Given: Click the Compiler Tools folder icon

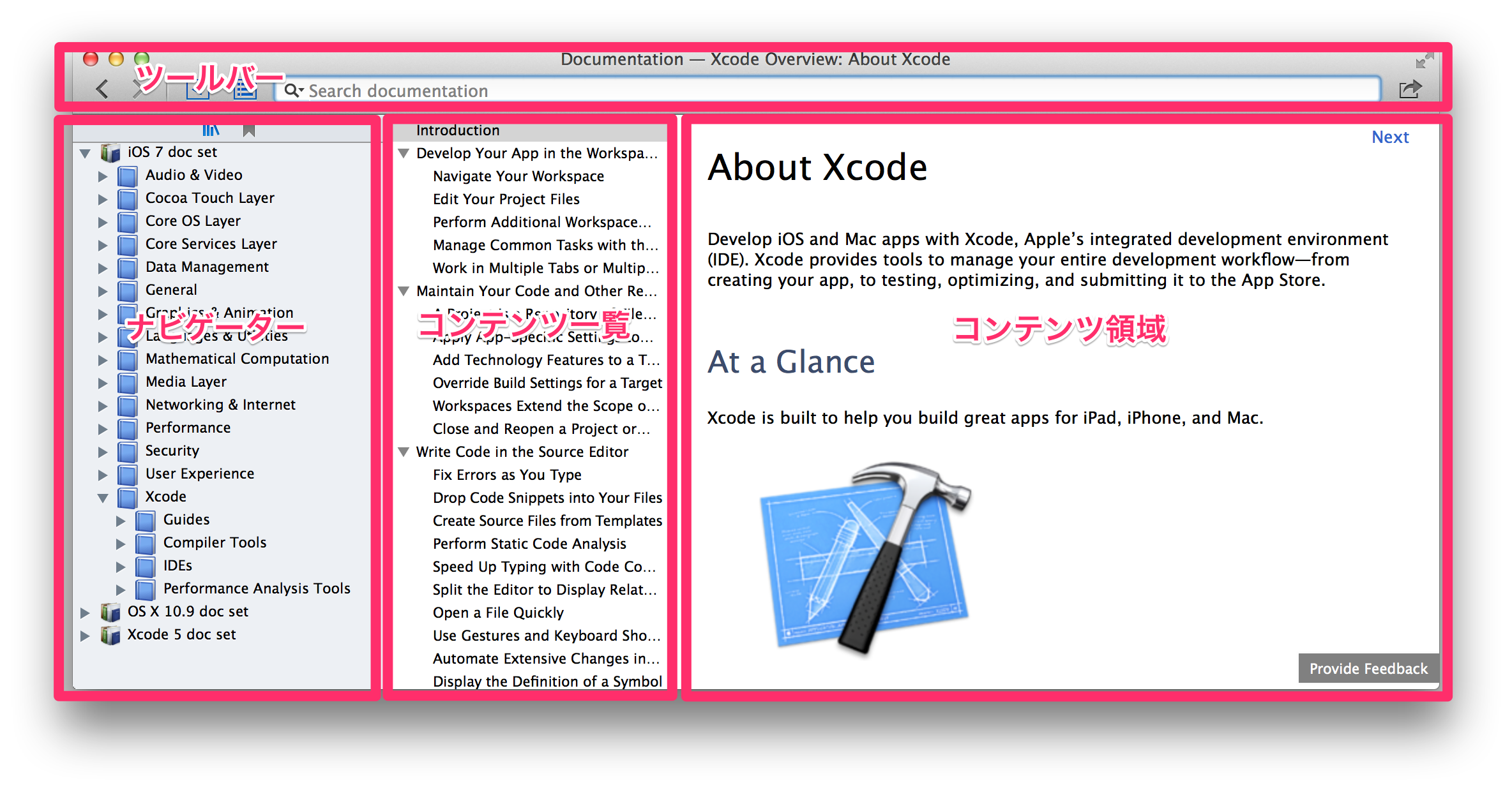Looking at the screenshot, I should pyautogui.click(x=146, y=543).
